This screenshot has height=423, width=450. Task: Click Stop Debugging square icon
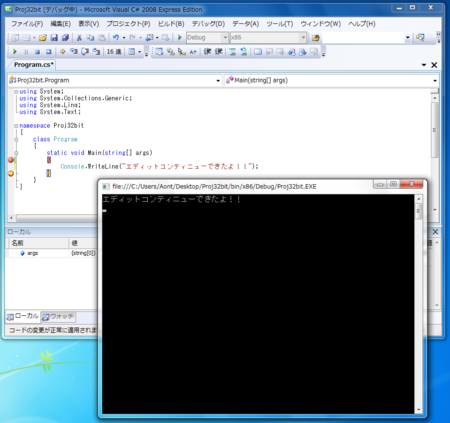37,52
